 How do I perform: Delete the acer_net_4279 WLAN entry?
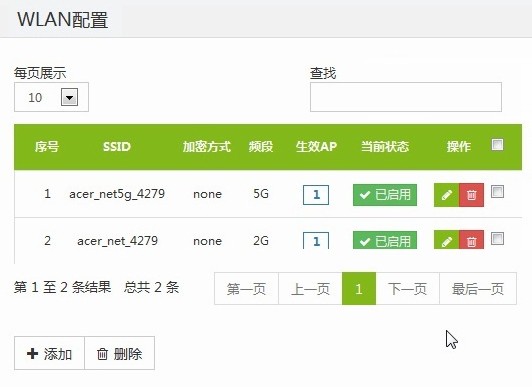472,240
